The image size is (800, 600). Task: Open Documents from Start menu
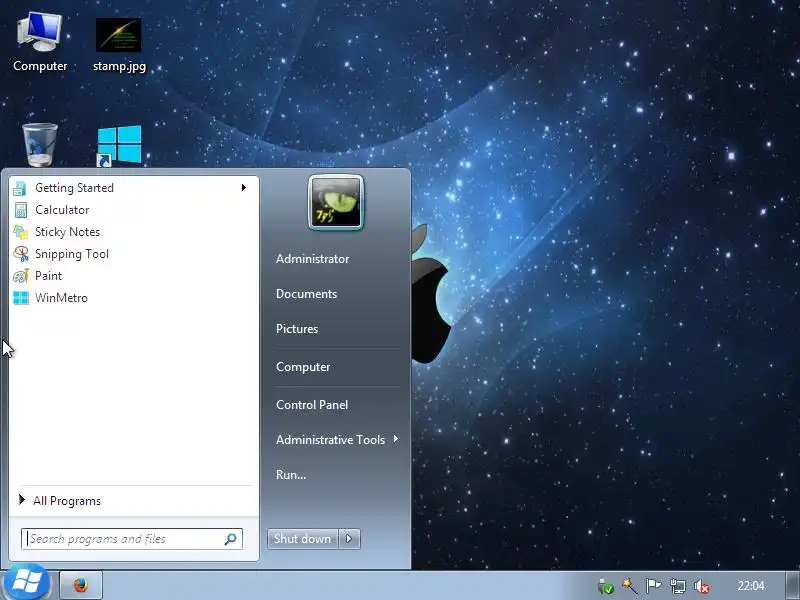(307, 294)
